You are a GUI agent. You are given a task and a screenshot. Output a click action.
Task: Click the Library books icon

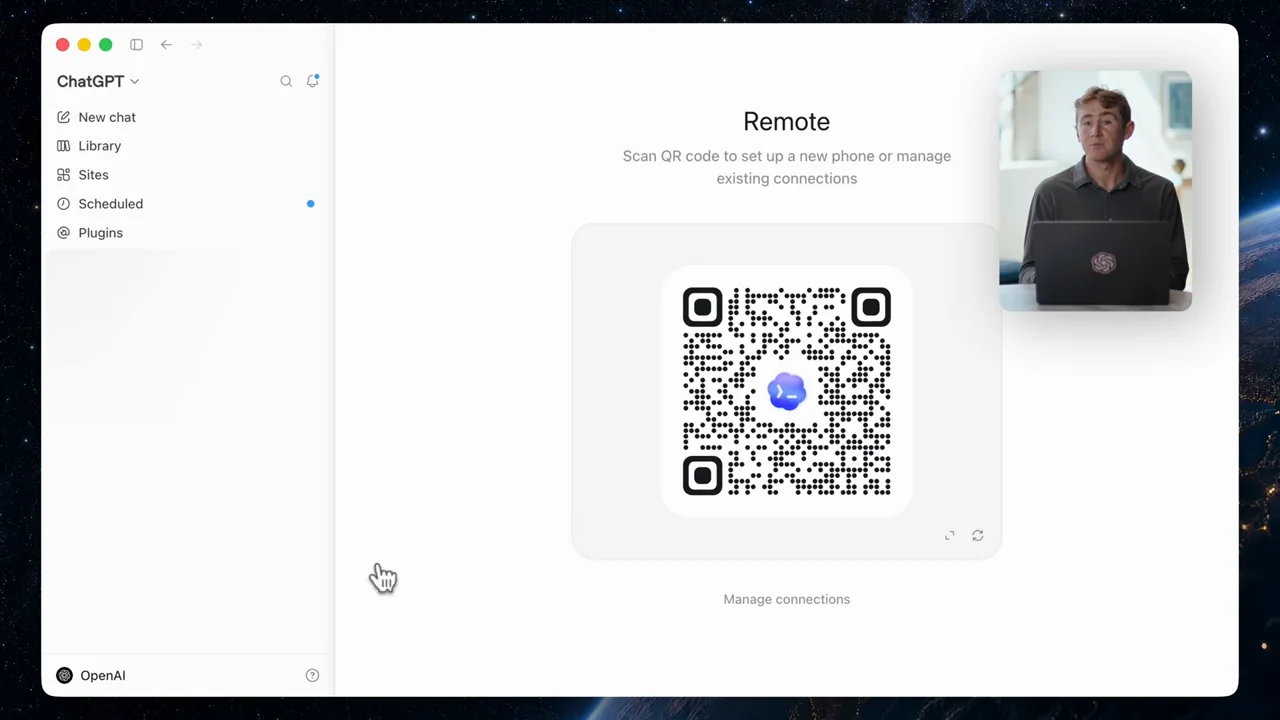[64, 146]
